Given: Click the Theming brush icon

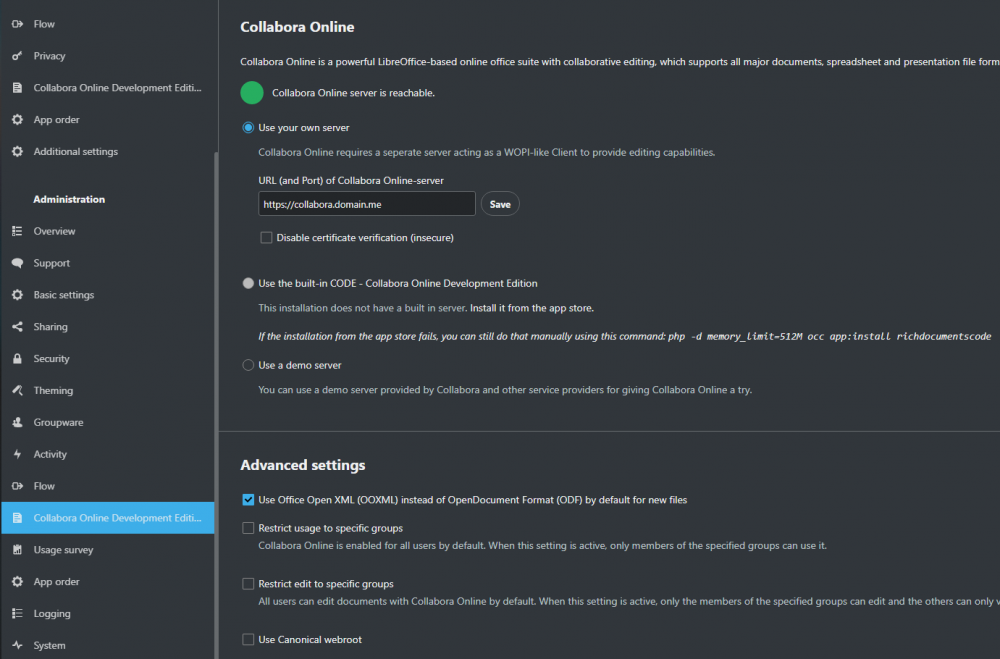Looking at the screenshot, I should click(x=17, y=390).
